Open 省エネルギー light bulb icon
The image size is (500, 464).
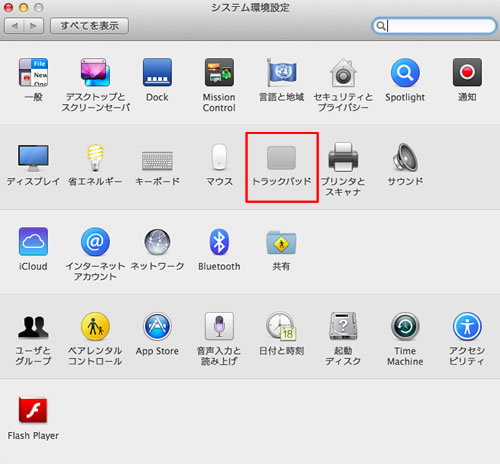coord(95,157)
